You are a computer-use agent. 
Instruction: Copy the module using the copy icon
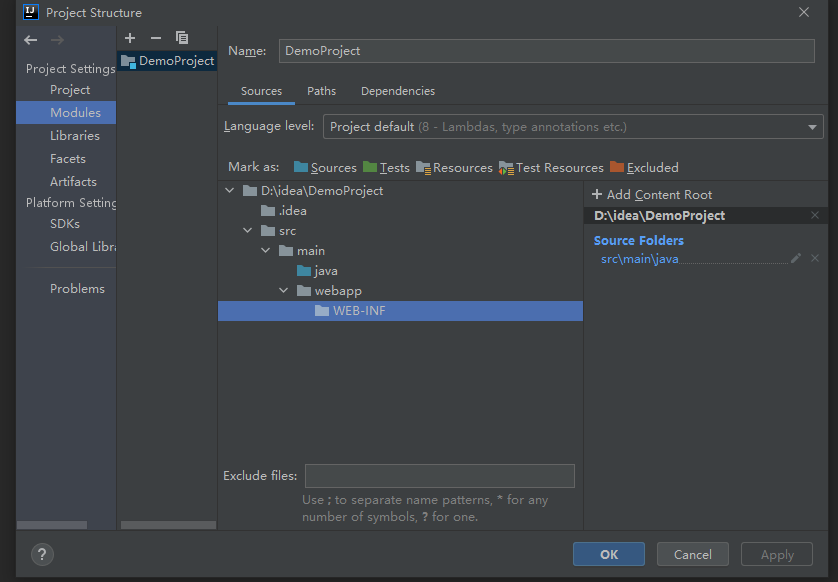coord(181,37)
